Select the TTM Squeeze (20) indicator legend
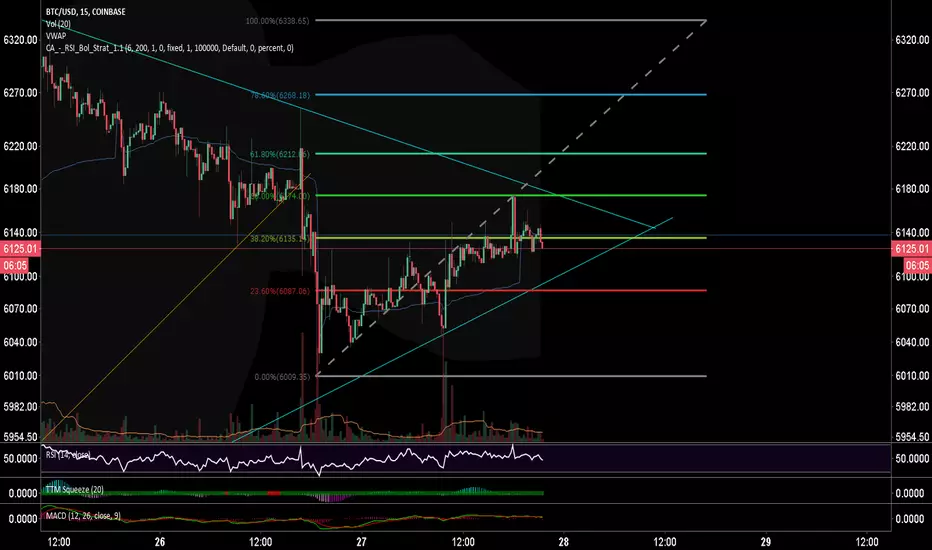The width and height of the screenshot is (932, 550). click(x=74, y=489)
